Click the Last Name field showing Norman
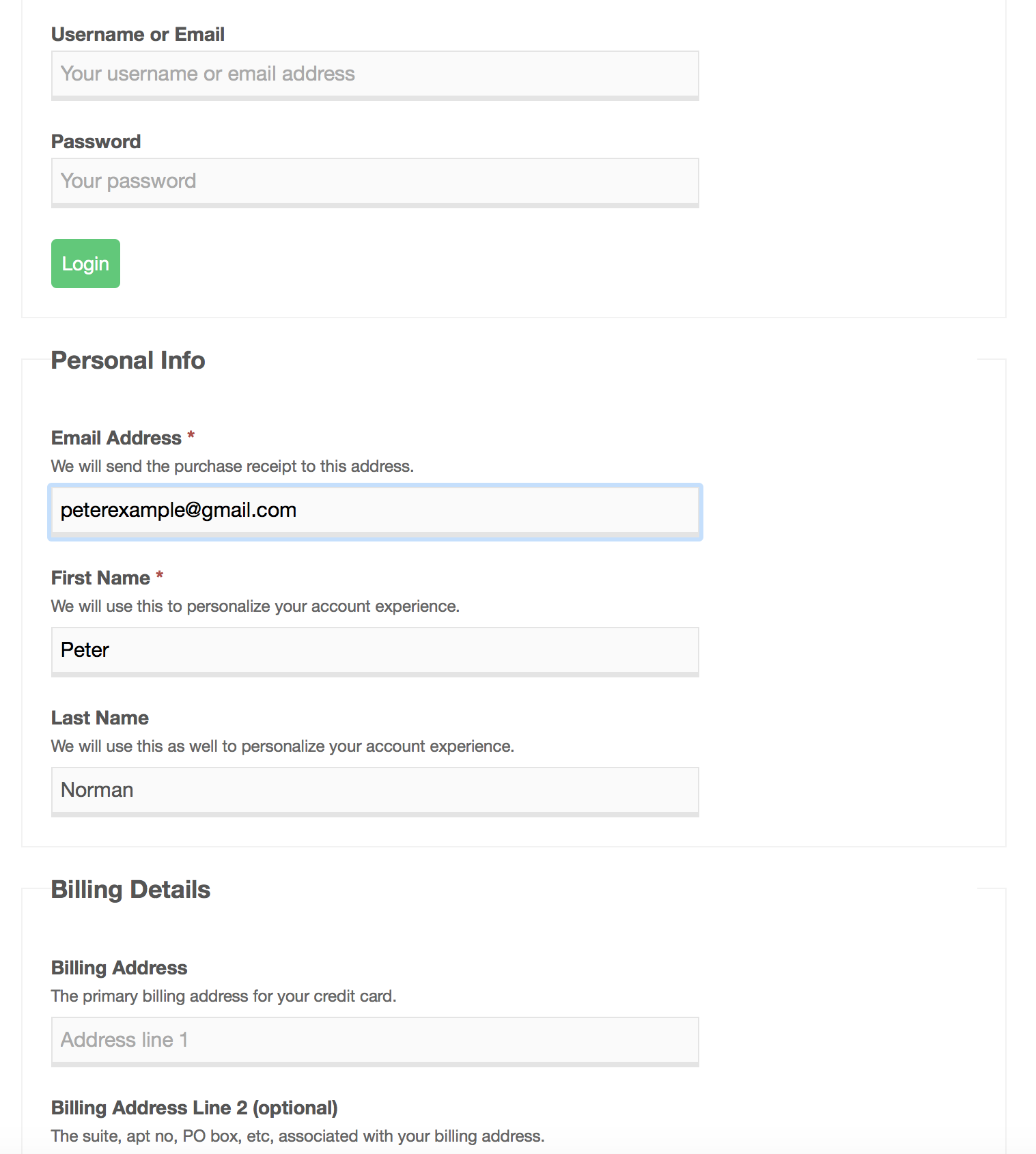 [375, 791]
